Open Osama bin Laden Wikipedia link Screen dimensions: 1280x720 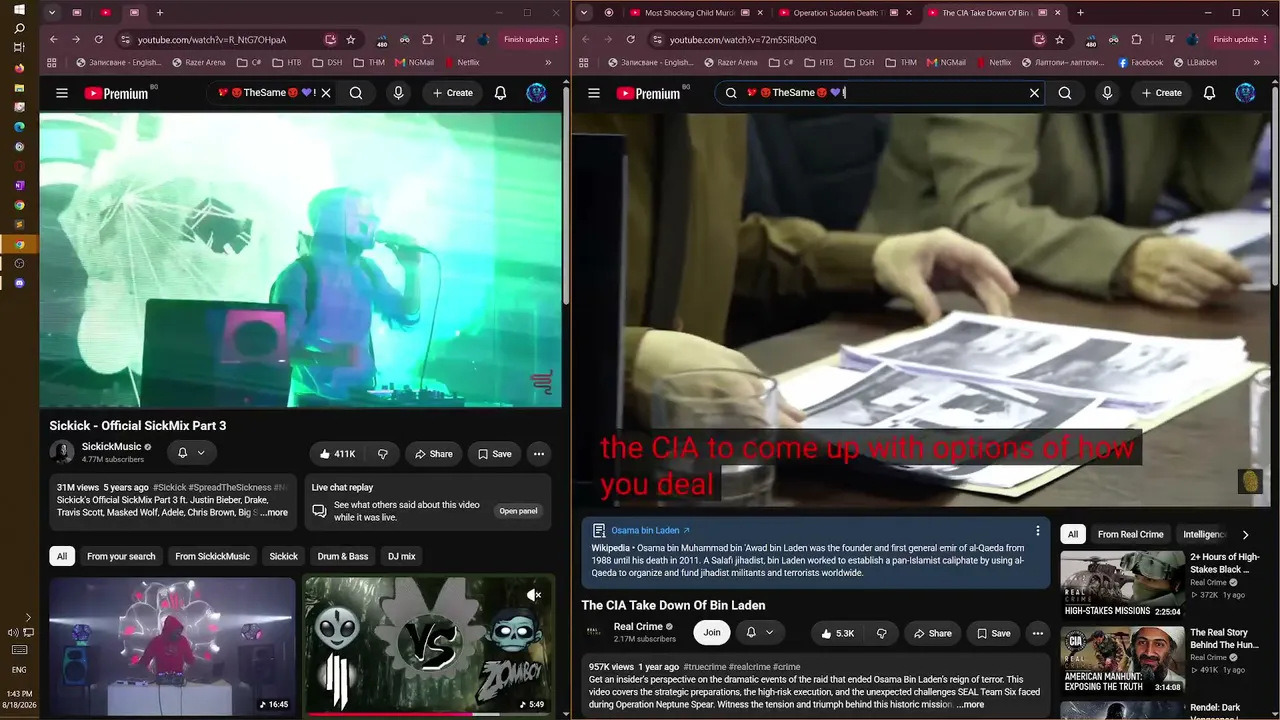(650, 530)
